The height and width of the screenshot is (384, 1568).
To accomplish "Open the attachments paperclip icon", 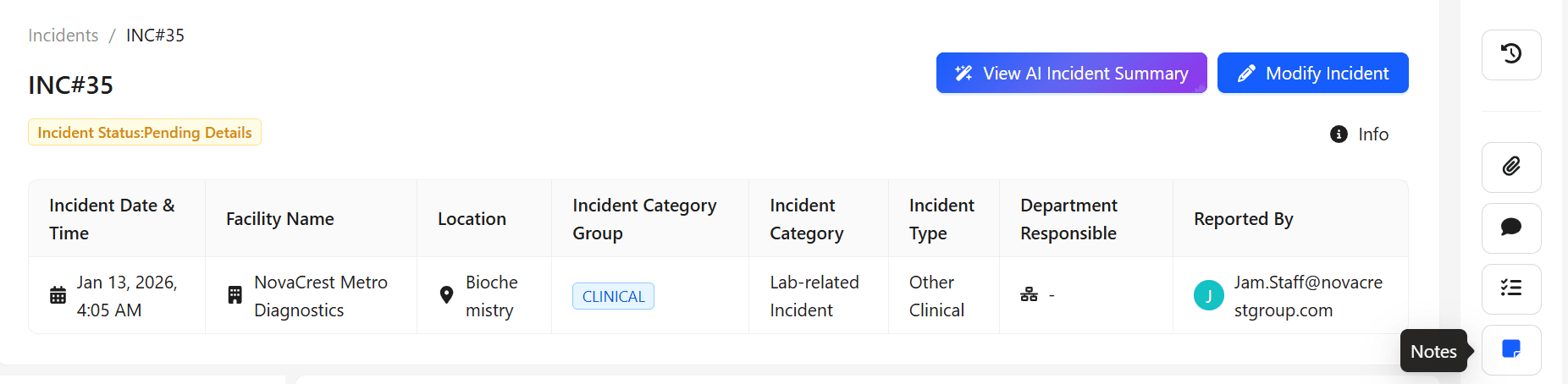I will 1511,167.
